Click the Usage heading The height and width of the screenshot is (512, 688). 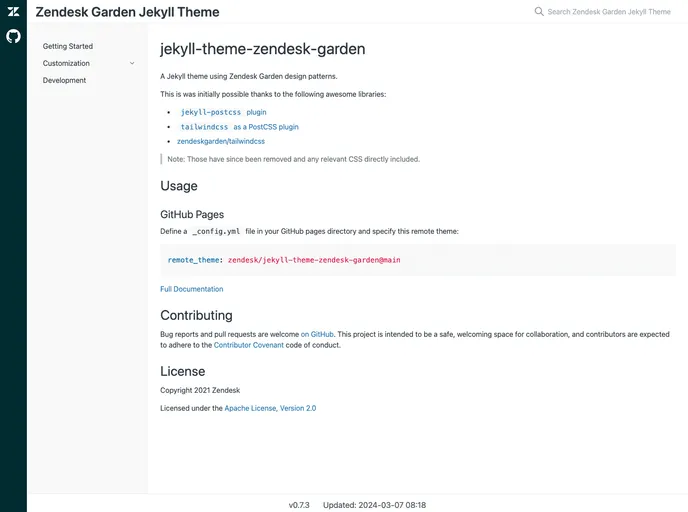click(x=179, y=186)
